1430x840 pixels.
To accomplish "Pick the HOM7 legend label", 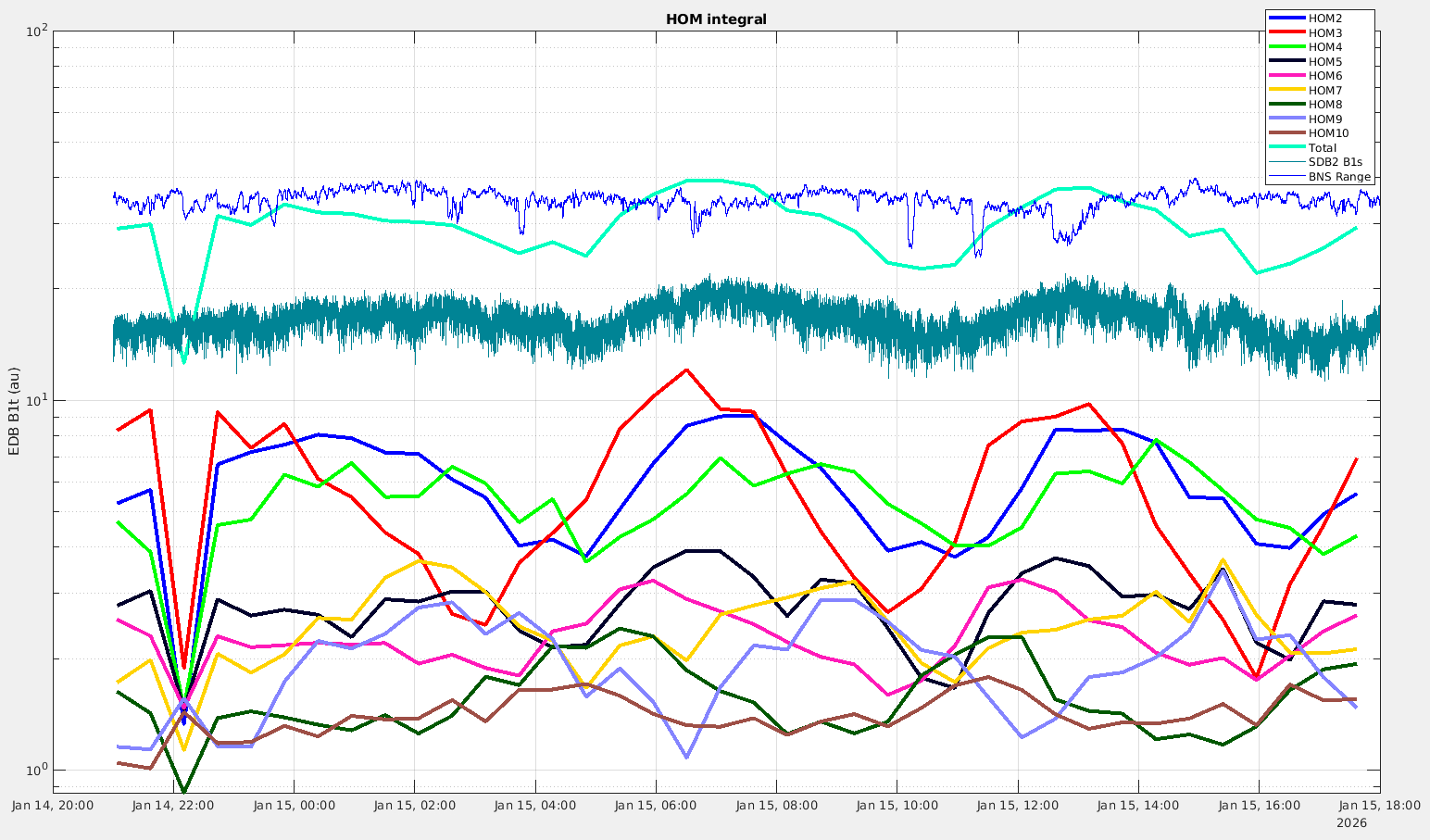I will pyautogui.click(x=1324, y=91).
